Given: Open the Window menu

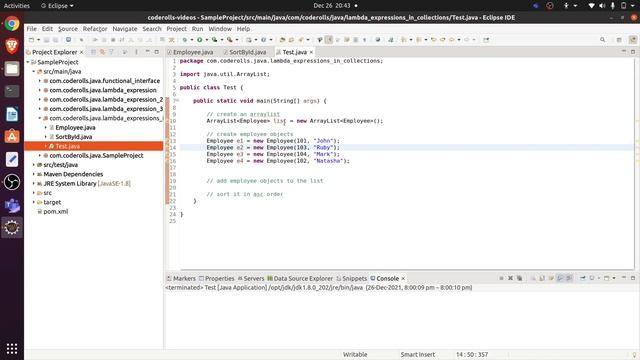Looking at the screenshot, I should coord(220,29).
